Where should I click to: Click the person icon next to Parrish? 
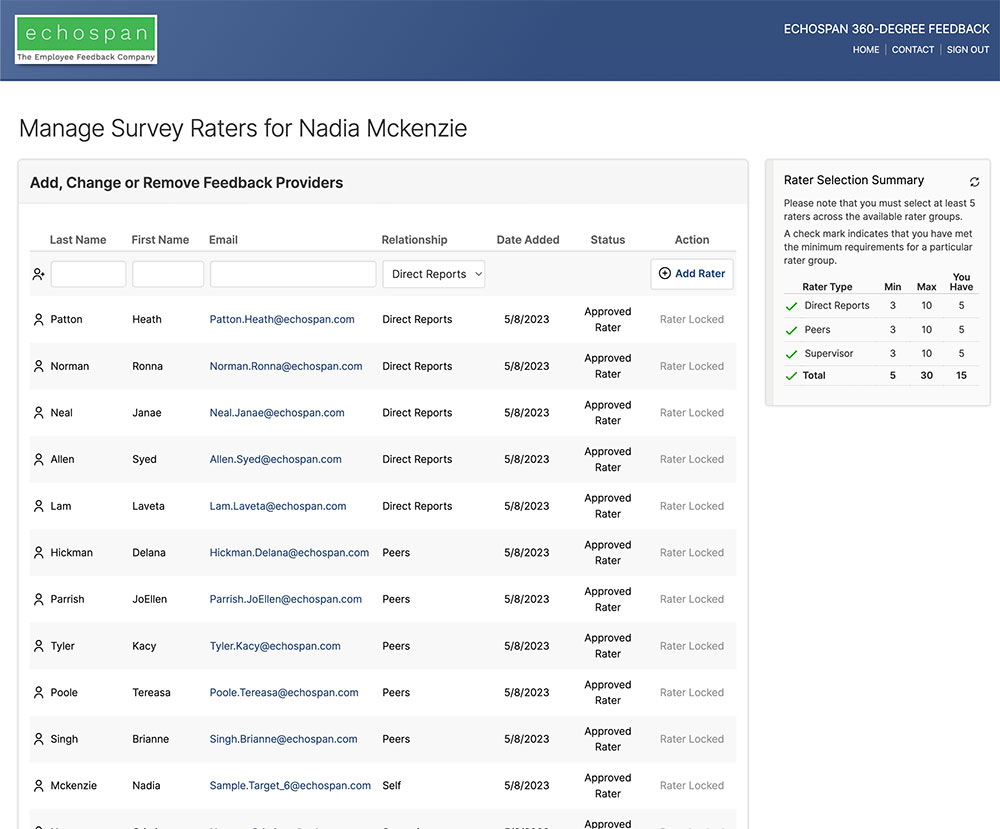pos(38,599)
